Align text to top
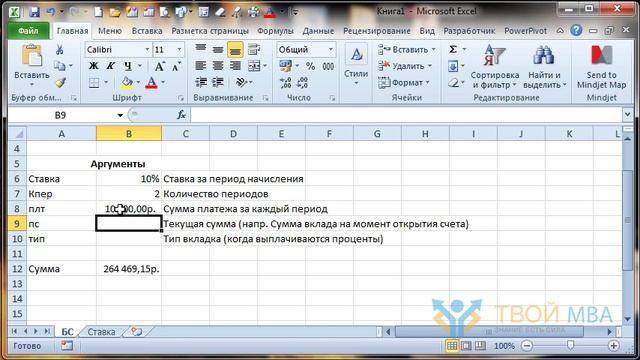 [200, 49]
